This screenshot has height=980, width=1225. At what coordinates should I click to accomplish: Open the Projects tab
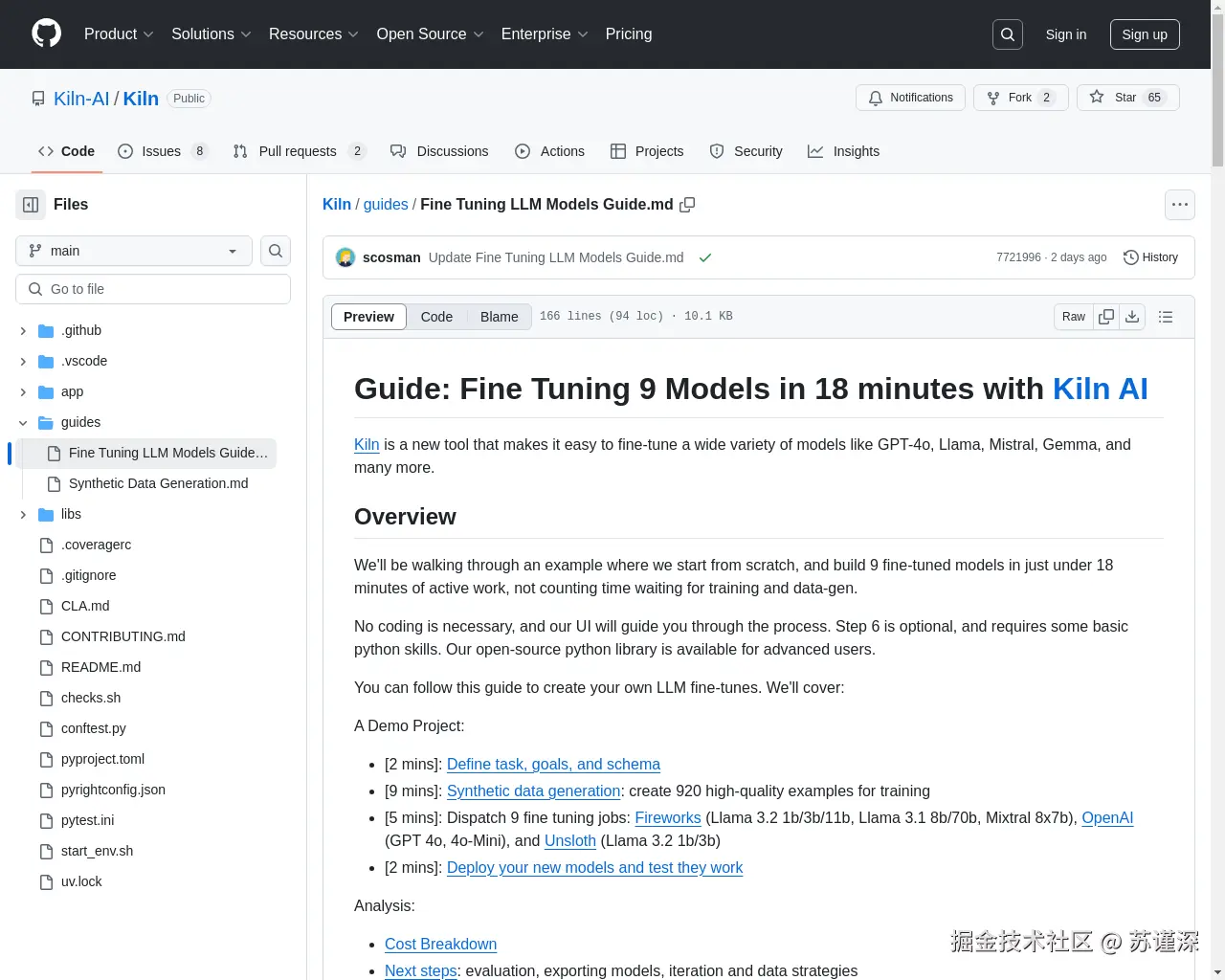click(x=647, y=151)
